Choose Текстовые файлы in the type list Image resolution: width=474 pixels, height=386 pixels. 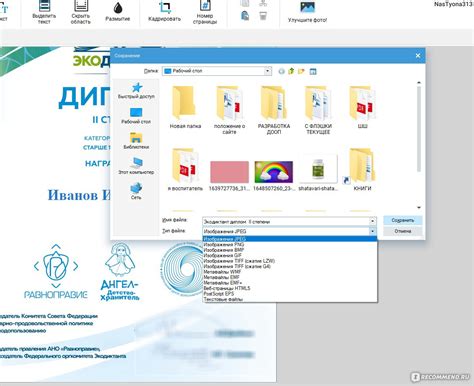coord(290,299)
